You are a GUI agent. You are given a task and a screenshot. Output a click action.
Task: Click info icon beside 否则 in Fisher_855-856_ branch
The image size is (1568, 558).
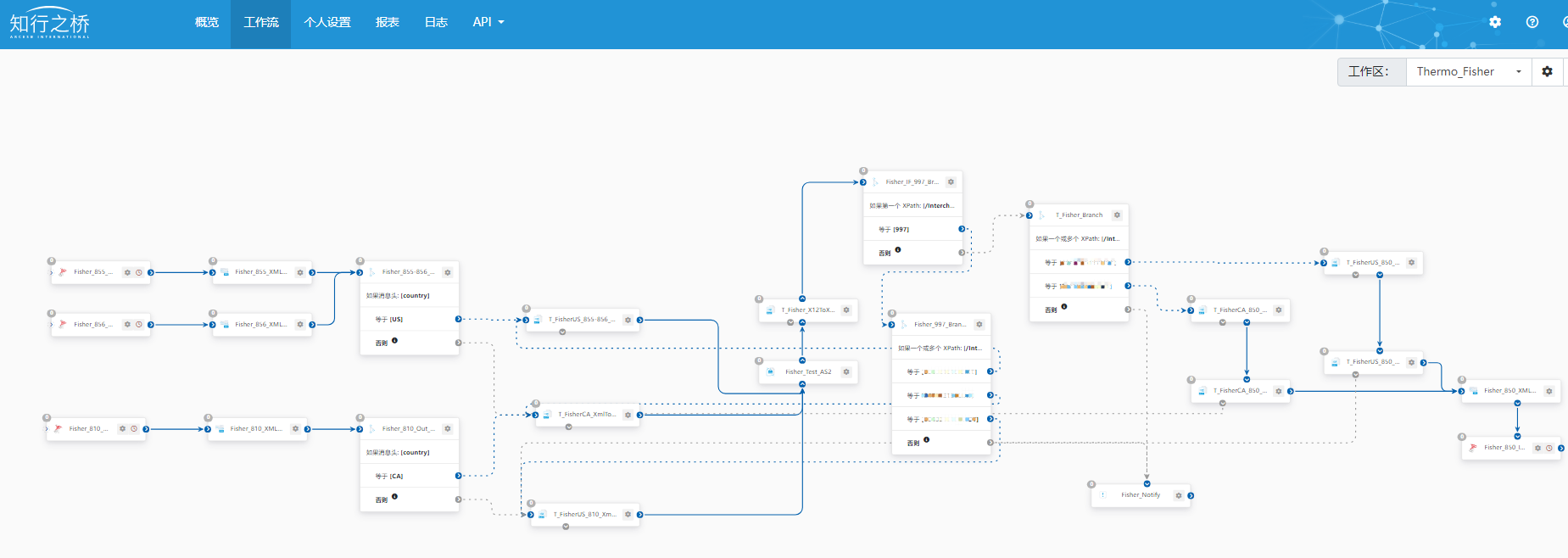[x=394, y=341]
